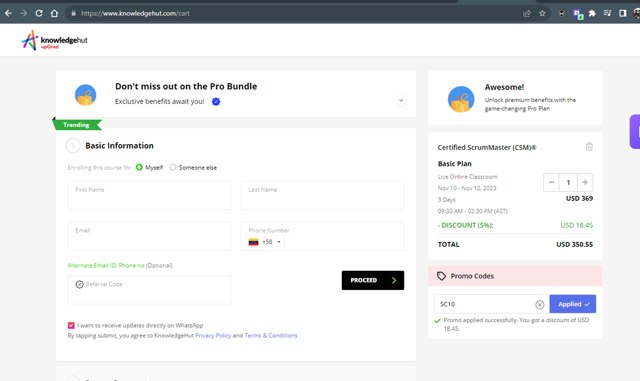
Task: Open the Terms & Conditions link
Action: click(x=271, y=335)
